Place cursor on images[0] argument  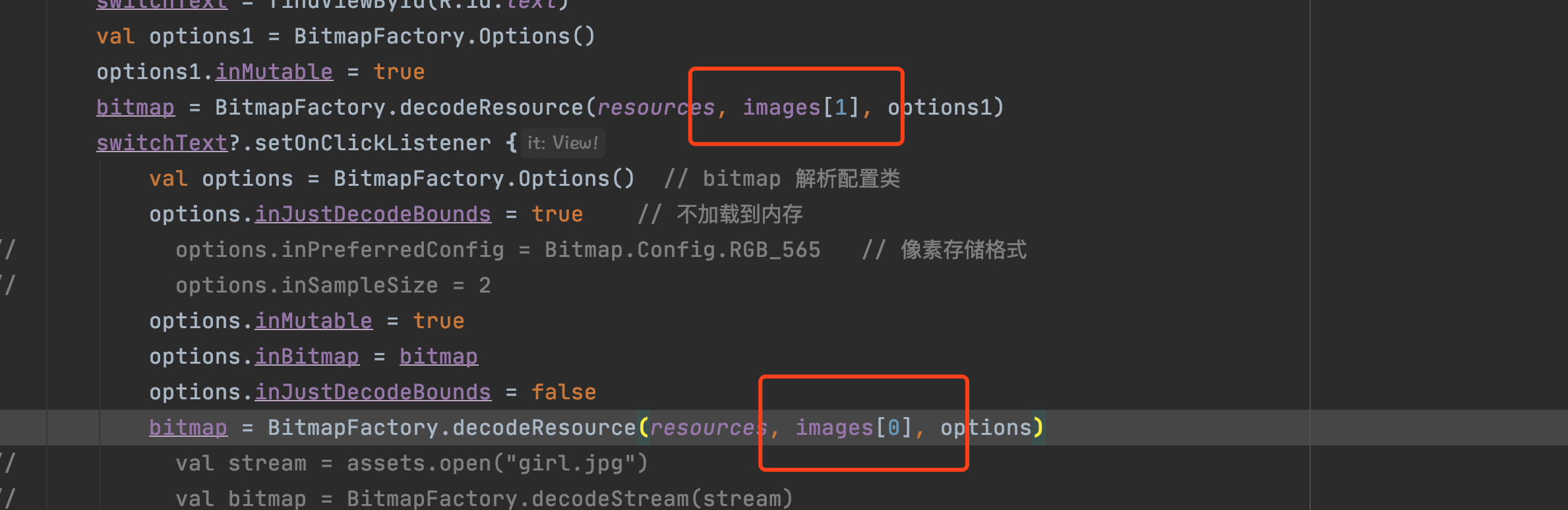(x=854, y=428)
